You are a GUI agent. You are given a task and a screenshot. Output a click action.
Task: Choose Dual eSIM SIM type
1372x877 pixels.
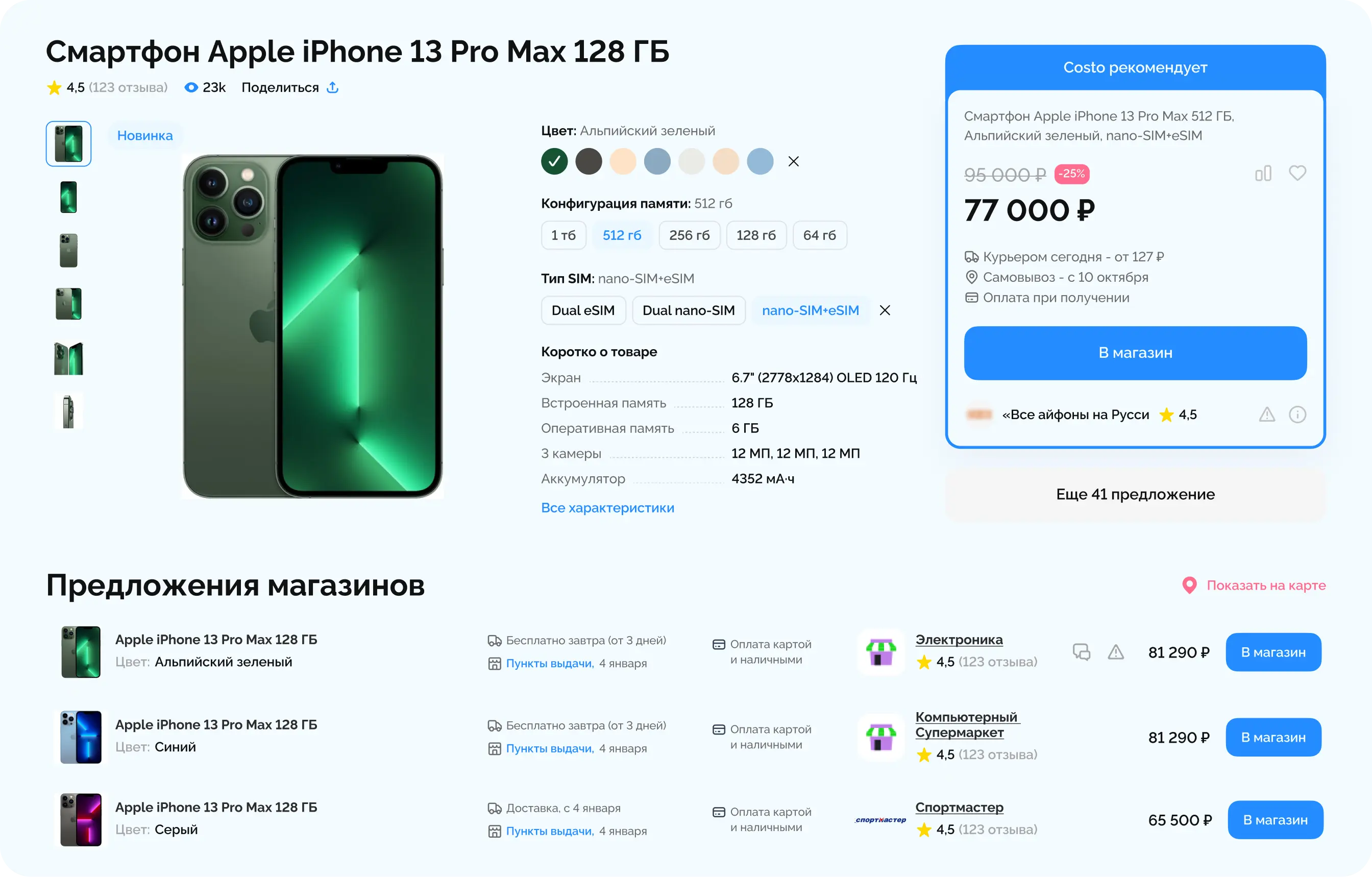[x=583, y=310]
